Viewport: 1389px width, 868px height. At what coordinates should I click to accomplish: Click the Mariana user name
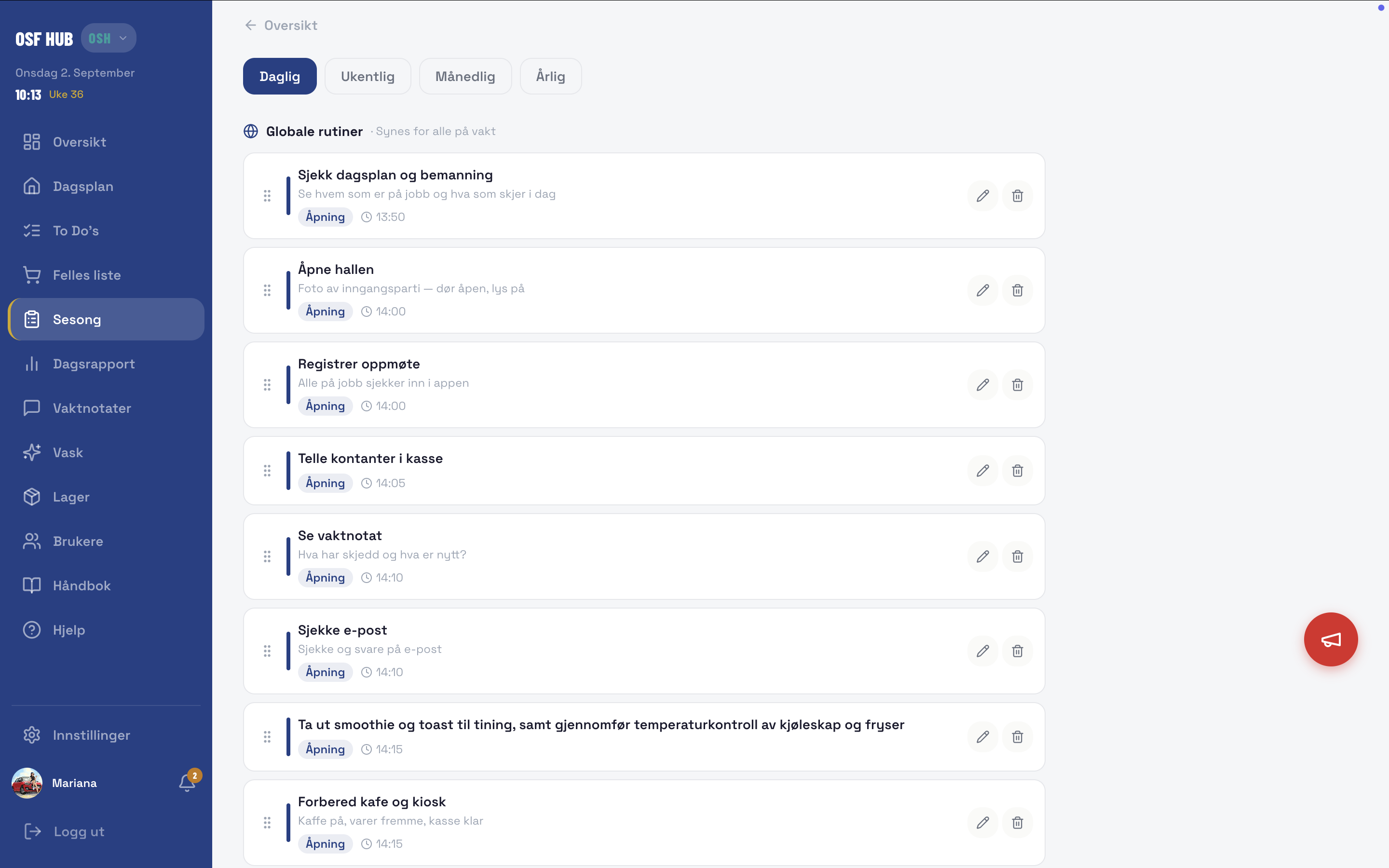(x=75, y=783)
